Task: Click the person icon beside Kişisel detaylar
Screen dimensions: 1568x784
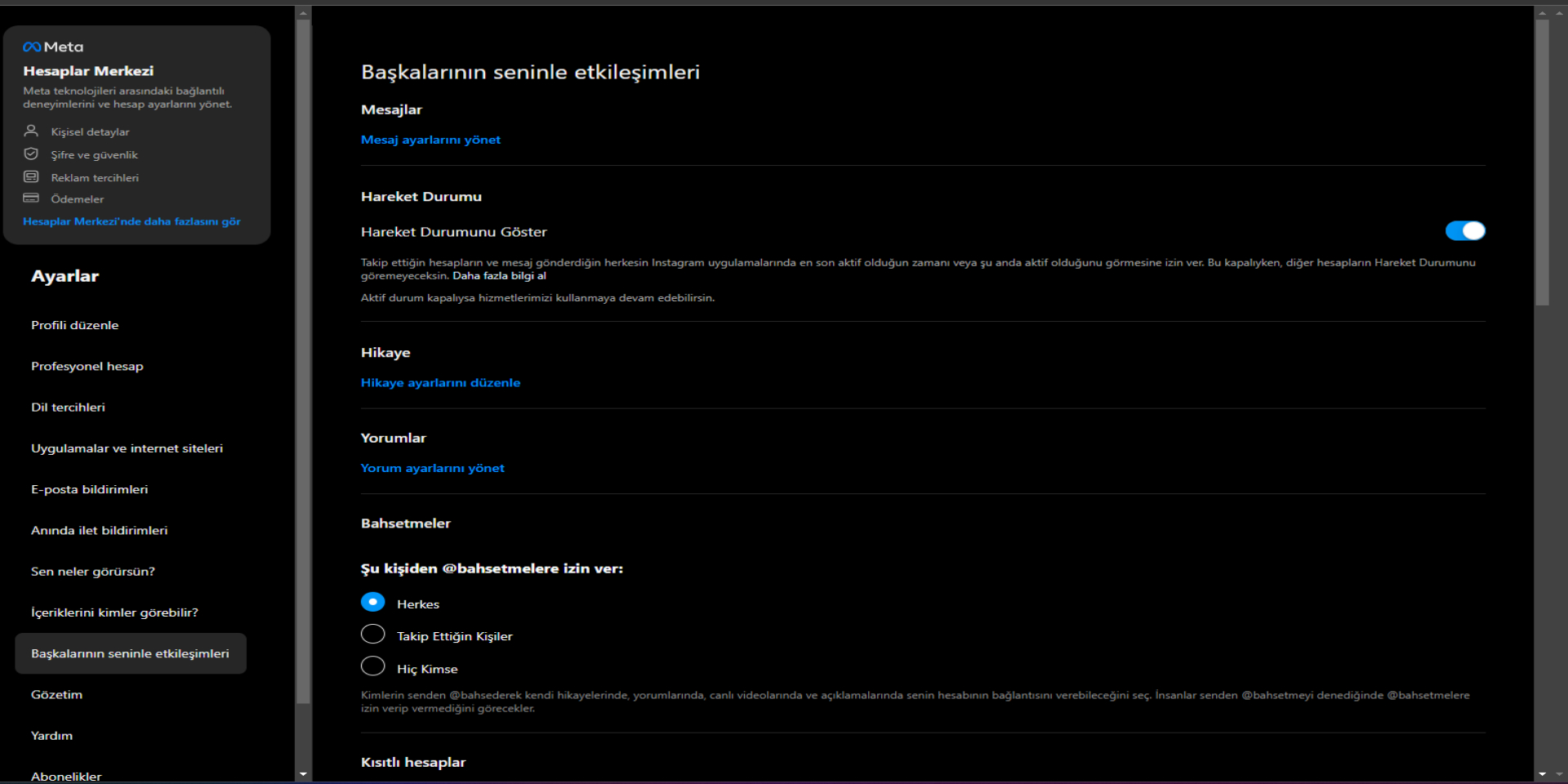Action: [x=31, y=131]
